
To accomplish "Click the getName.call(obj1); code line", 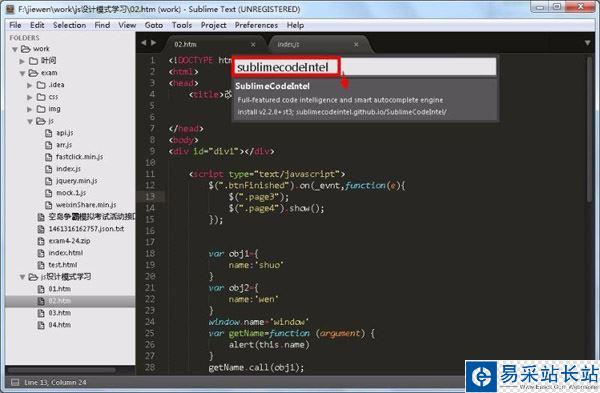I will point(256,367).
